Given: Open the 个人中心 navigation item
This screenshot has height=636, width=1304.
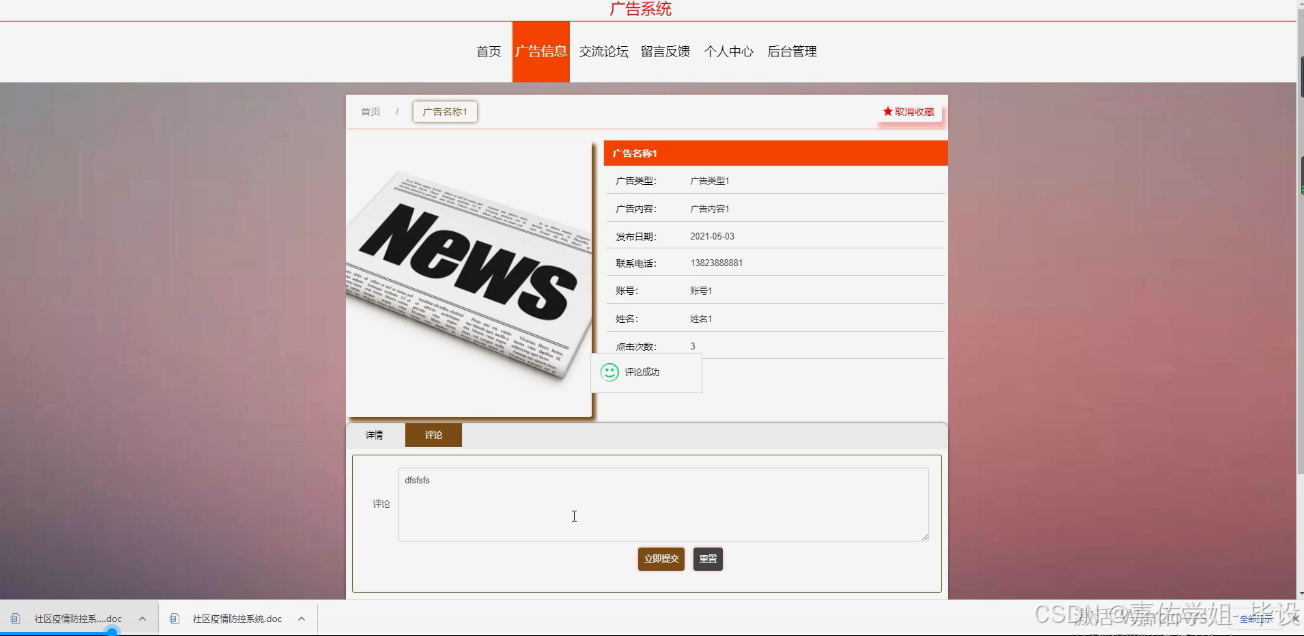Looking at the screenshot, I should 729,51.
